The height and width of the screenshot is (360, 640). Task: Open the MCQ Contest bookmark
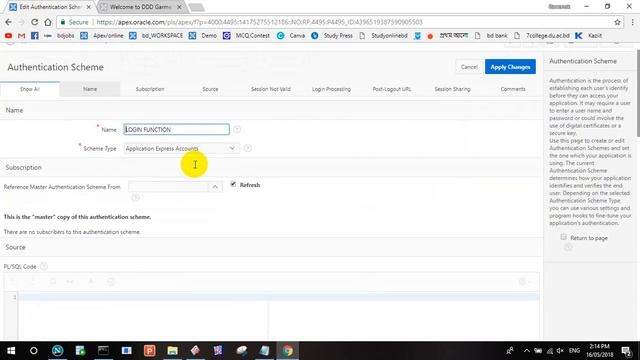click(247, 36)
